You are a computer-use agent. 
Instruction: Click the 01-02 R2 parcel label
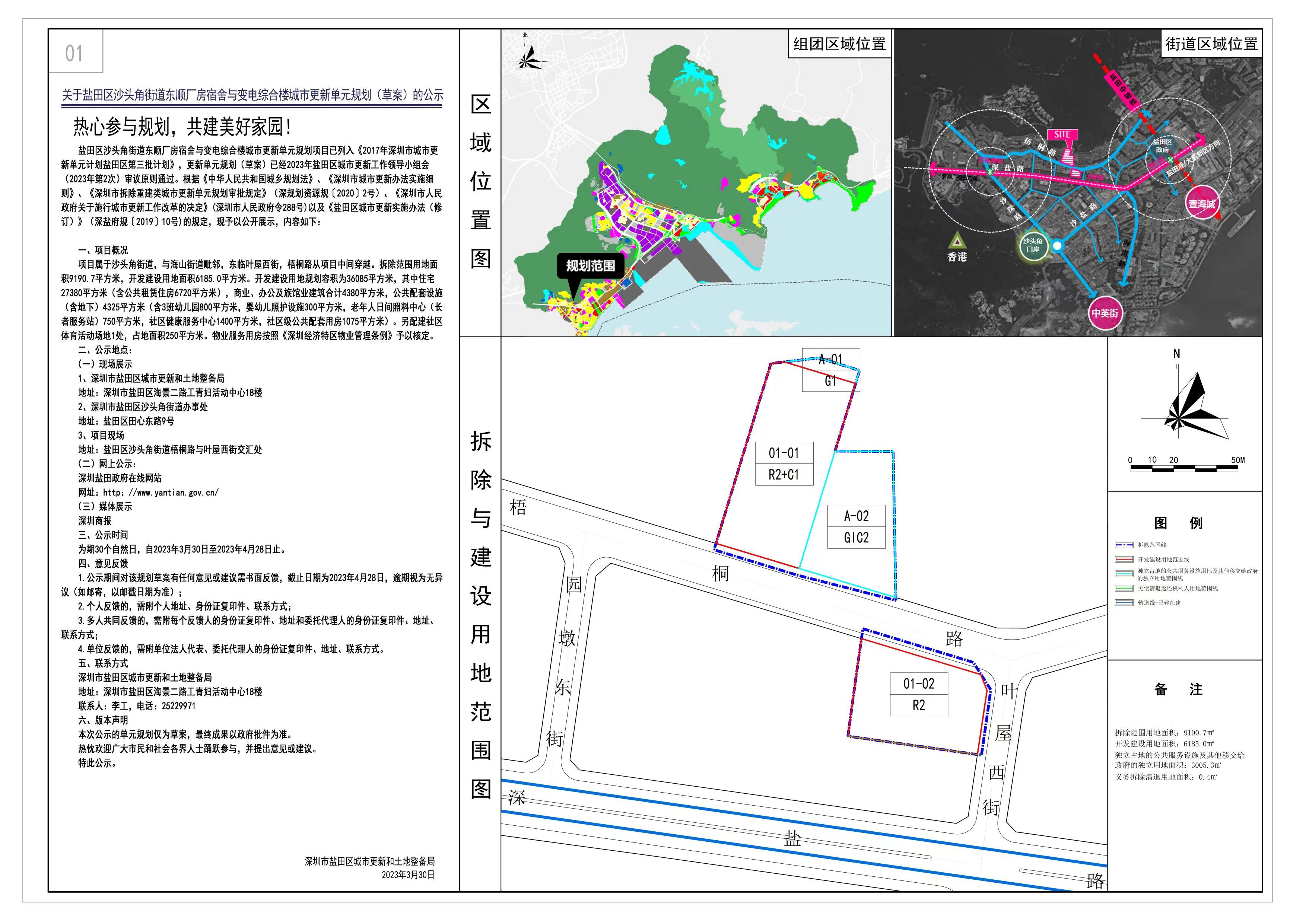[918, 695]
